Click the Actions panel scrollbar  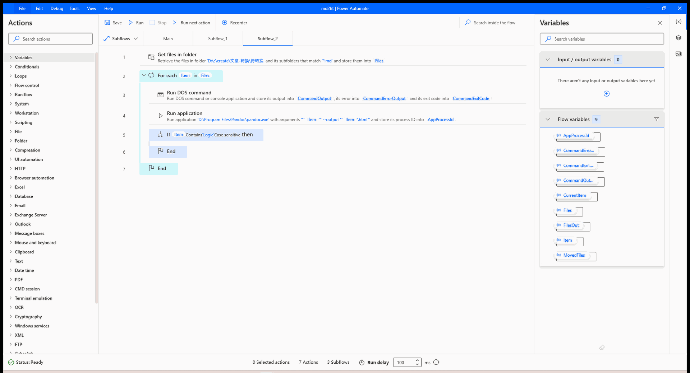[x=96, y=178]
